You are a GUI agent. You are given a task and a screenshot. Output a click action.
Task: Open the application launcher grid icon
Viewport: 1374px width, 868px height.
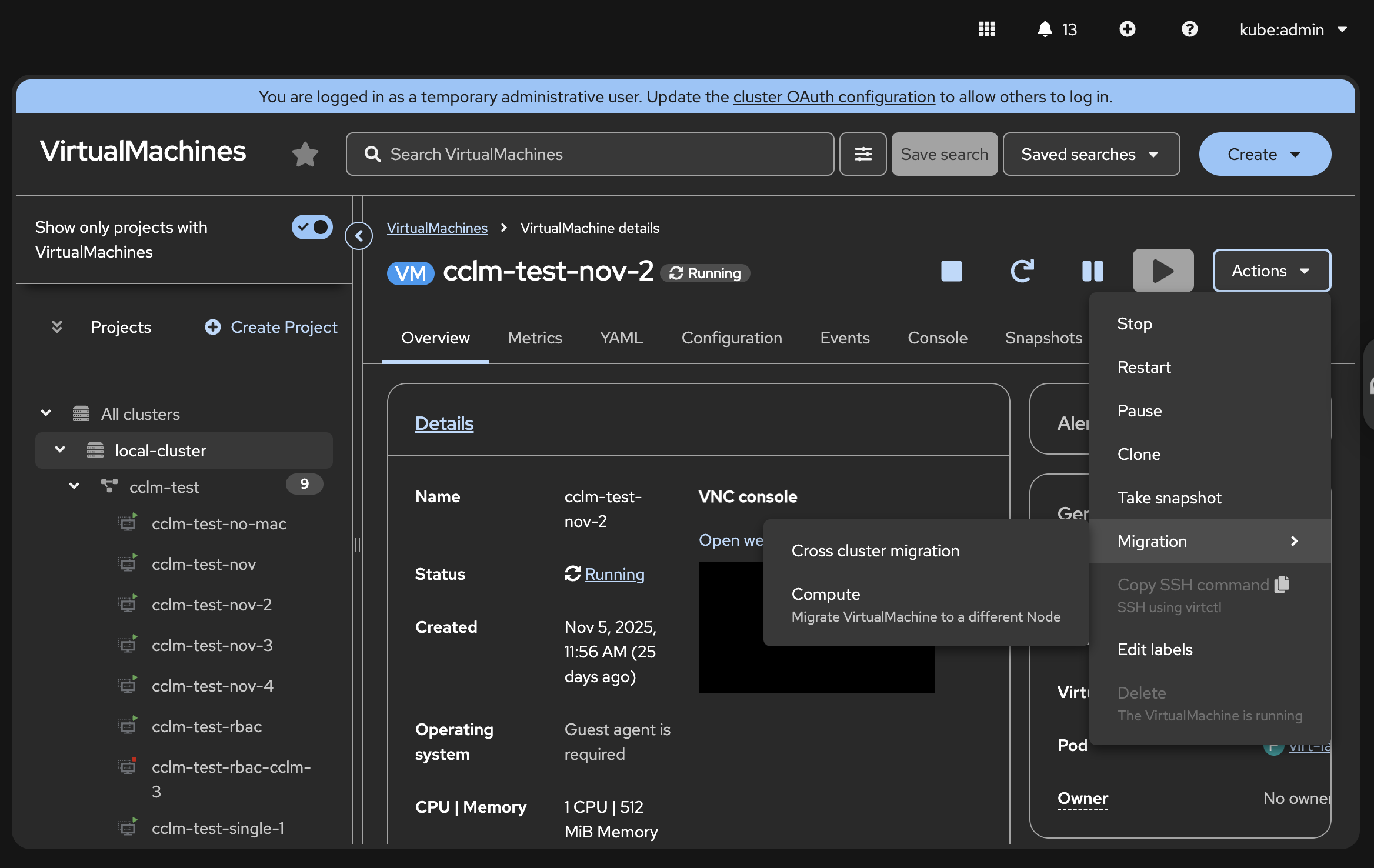(986, 29)
